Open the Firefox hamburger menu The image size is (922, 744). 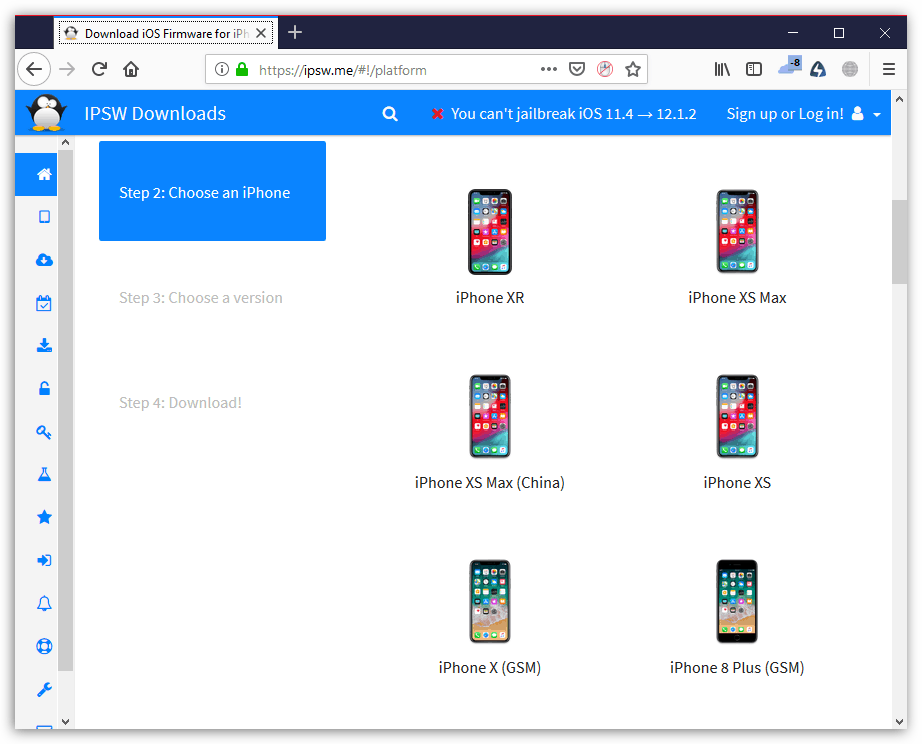point(889,69)
